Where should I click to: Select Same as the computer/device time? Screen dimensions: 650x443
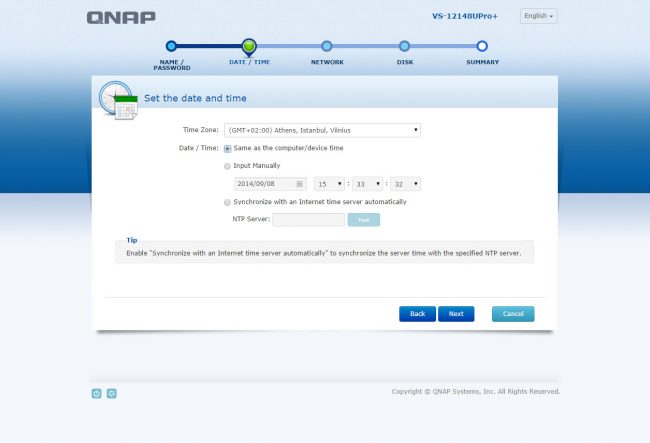228,148
